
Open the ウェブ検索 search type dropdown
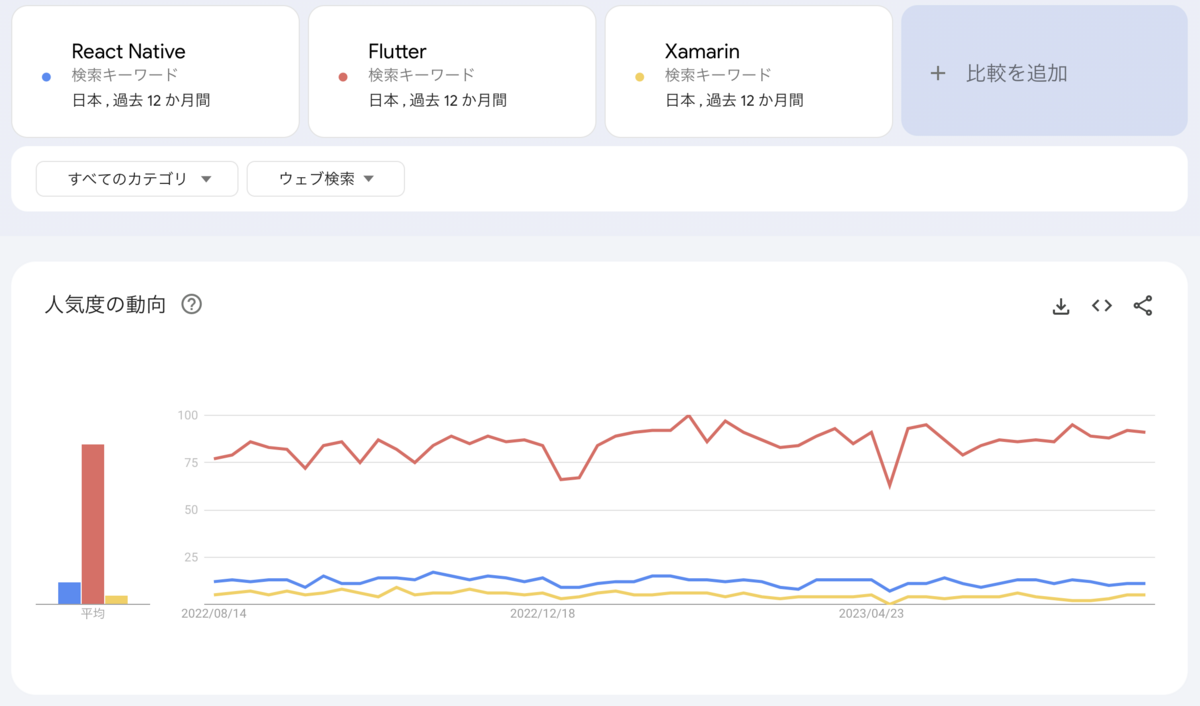pyautogui.click(x=326, y=179)
